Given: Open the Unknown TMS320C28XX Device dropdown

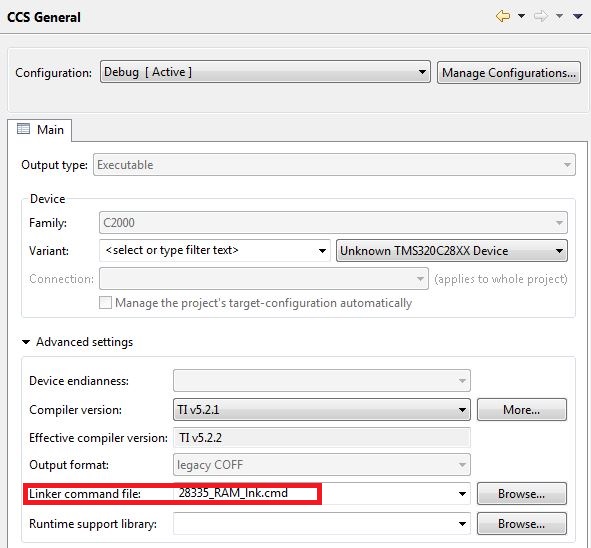Looking at the screenshot, I should point(452,251).
